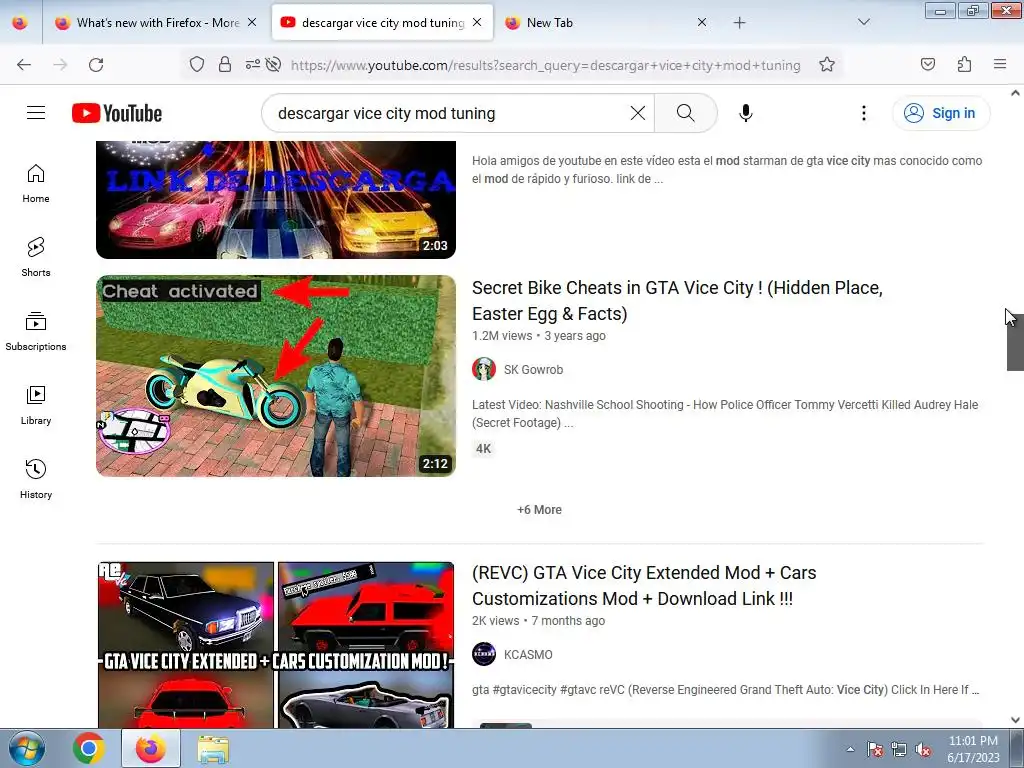
Task: Open YouTube settings three-dot menu
Action: pos(863,113)
